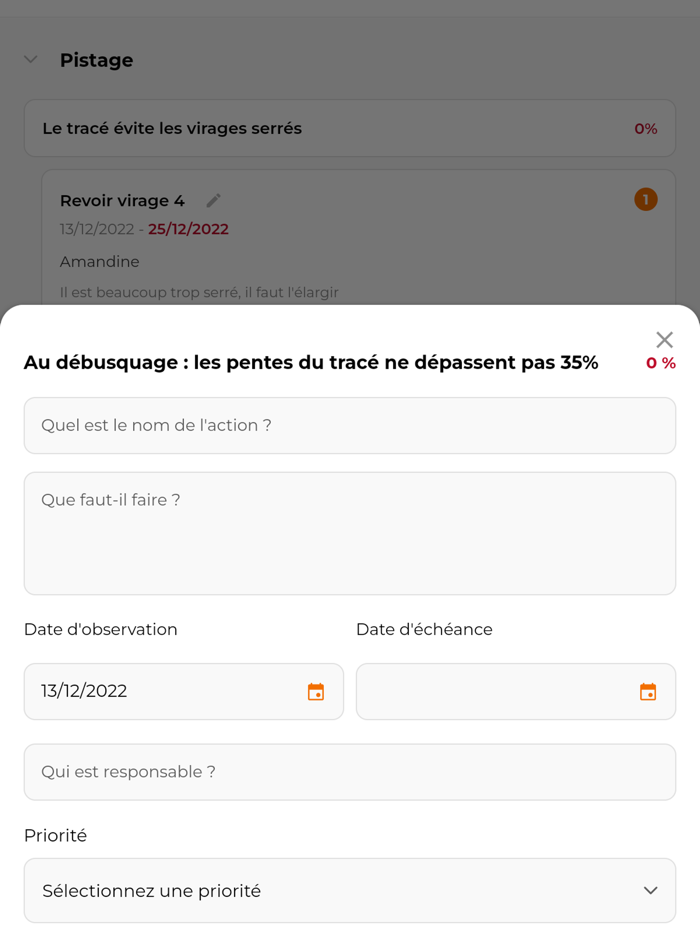
Task: Open the "Sélectionnez une priorité" dropdown
Action: point(350,890)
